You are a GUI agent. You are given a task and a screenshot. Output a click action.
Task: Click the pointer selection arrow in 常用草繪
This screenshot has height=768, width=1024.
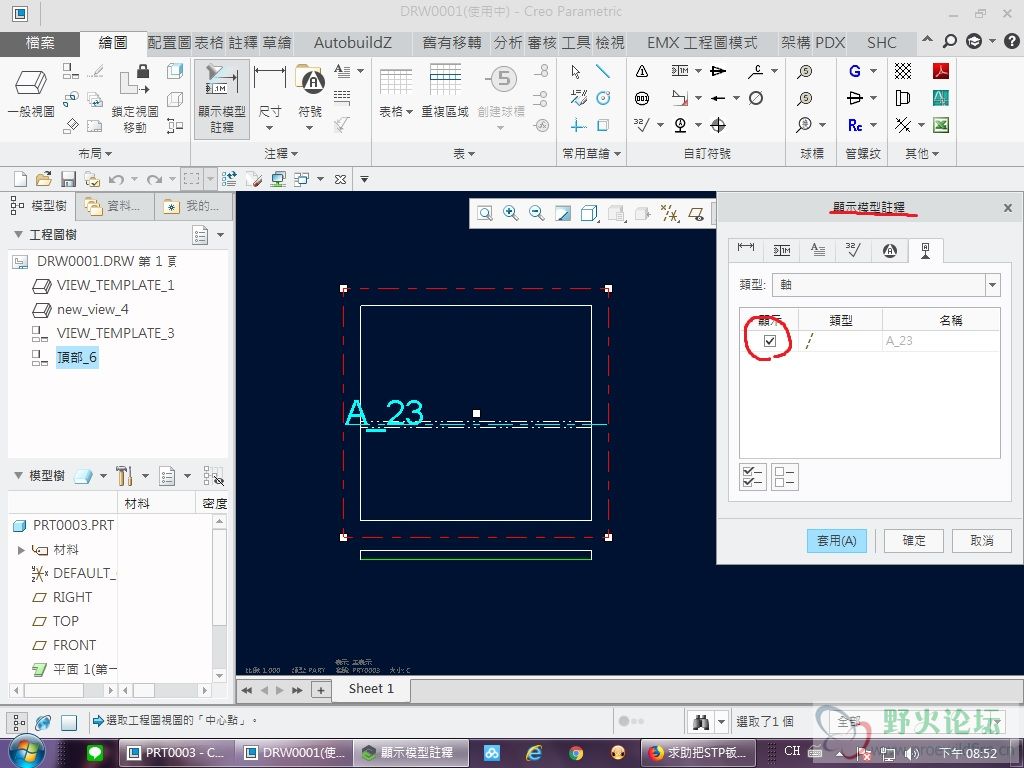(x=575, y=71)
